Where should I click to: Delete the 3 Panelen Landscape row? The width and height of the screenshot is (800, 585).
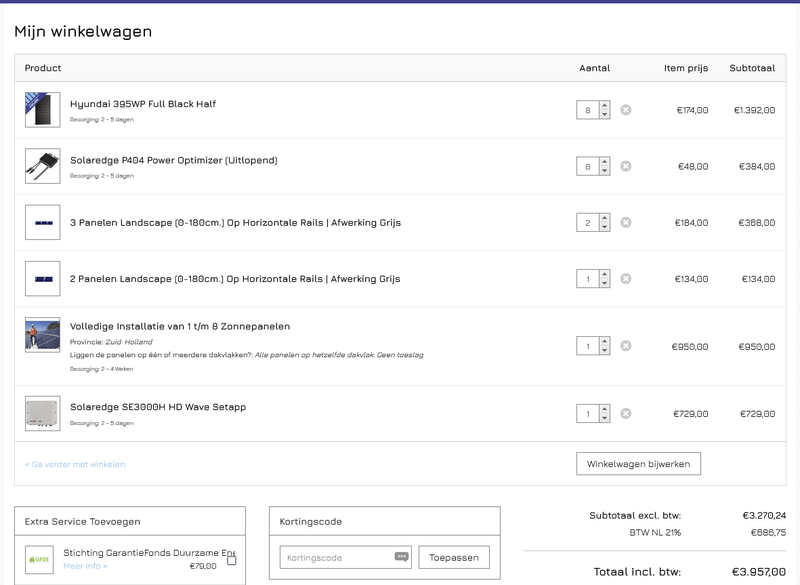[x=626, y=222]
